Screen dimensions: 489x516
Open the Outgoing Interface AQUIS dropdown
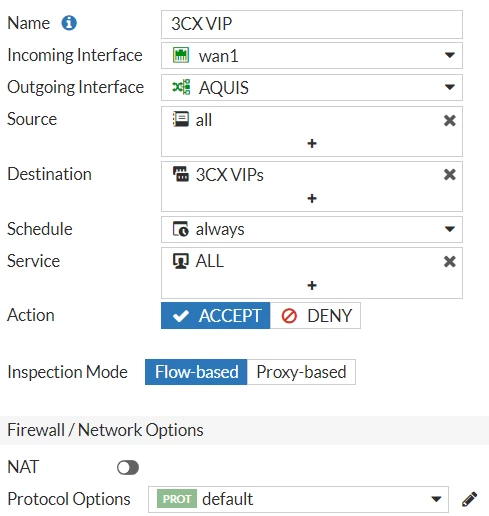(312, 87)
